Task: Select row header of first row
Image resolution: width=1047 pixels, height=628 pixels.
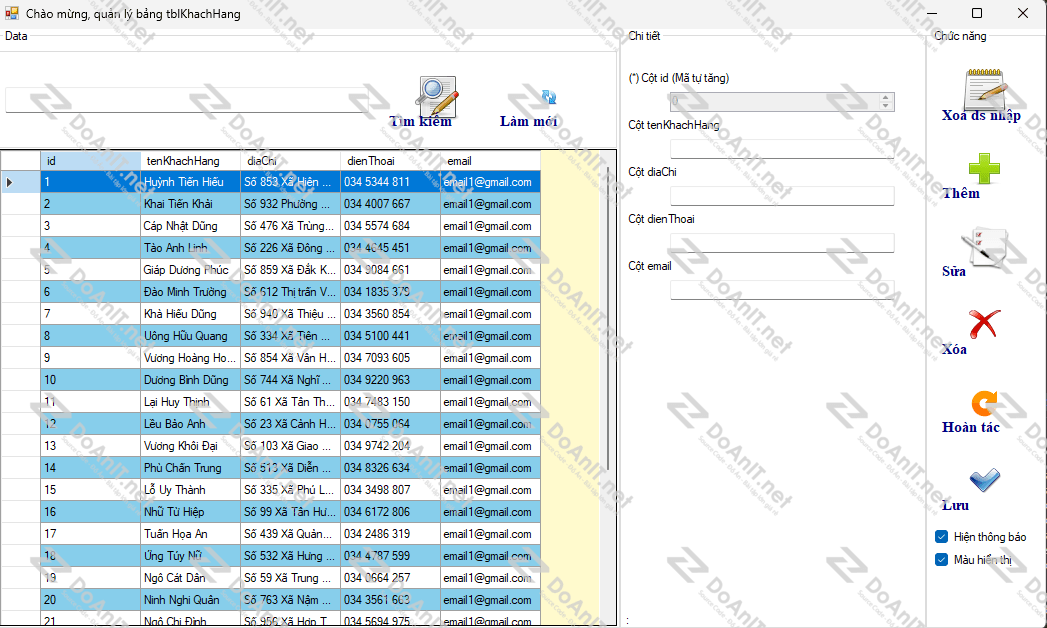Action: pos(20,182)
